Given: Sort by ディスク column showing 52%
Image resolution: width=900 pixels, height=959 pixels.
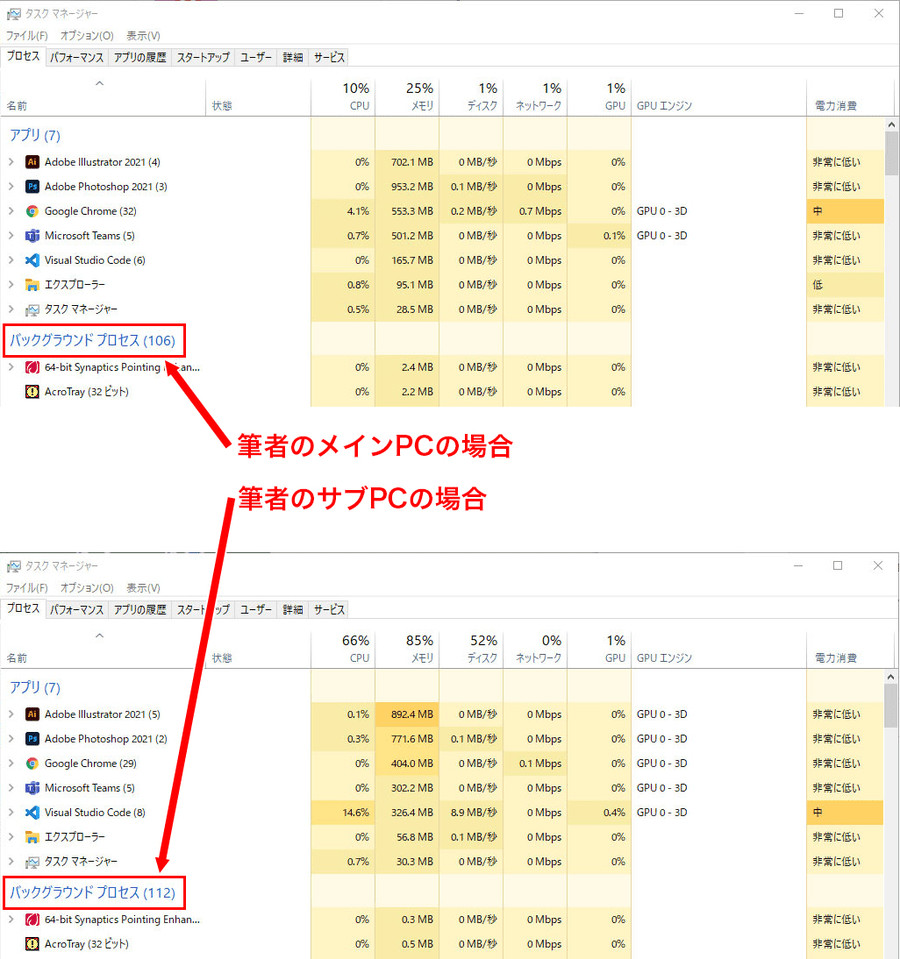Looking at the screenshot, I should coord(471,649).
